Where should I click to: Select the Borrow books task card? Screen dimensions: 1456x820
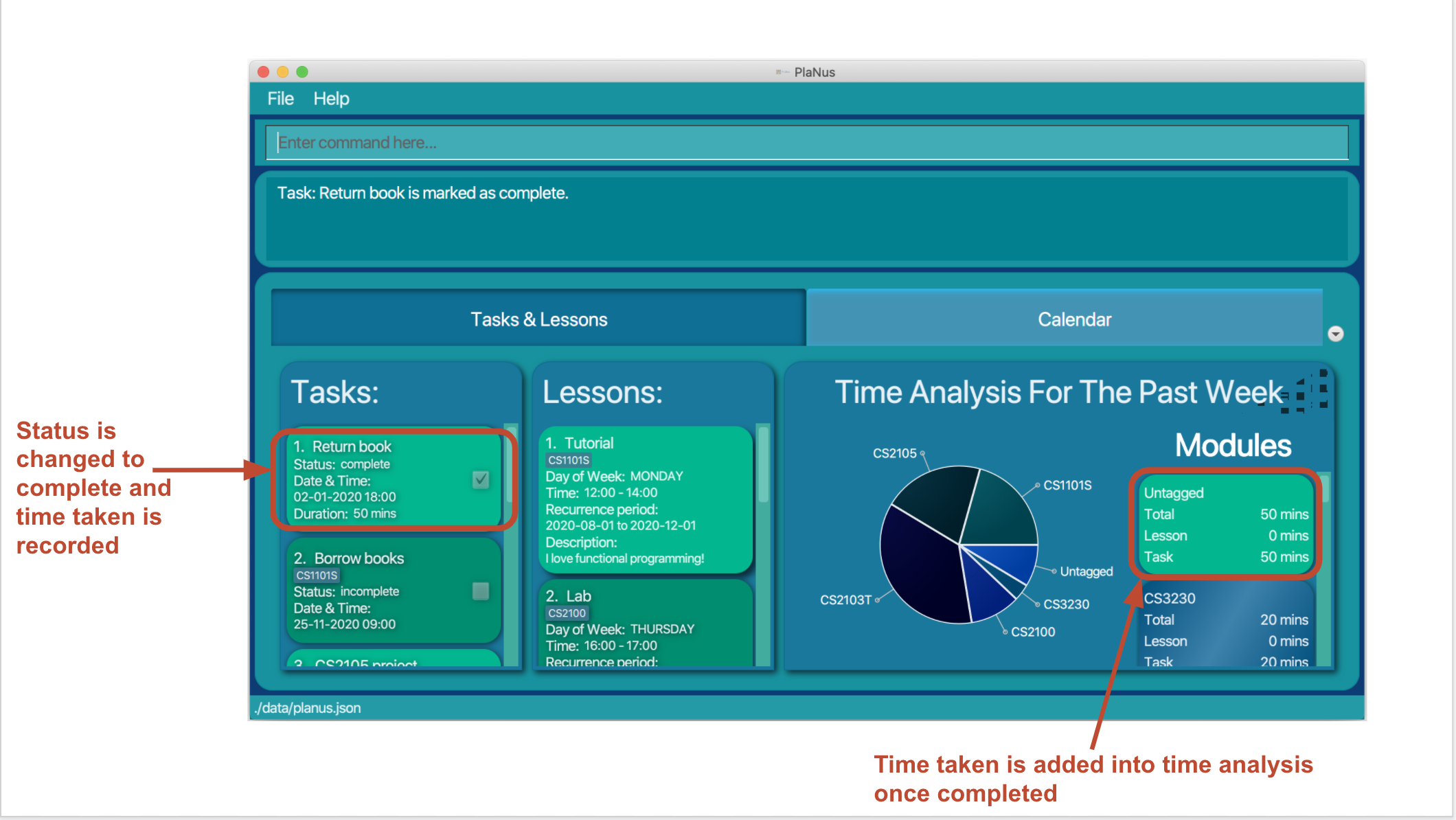coord(394,591)
